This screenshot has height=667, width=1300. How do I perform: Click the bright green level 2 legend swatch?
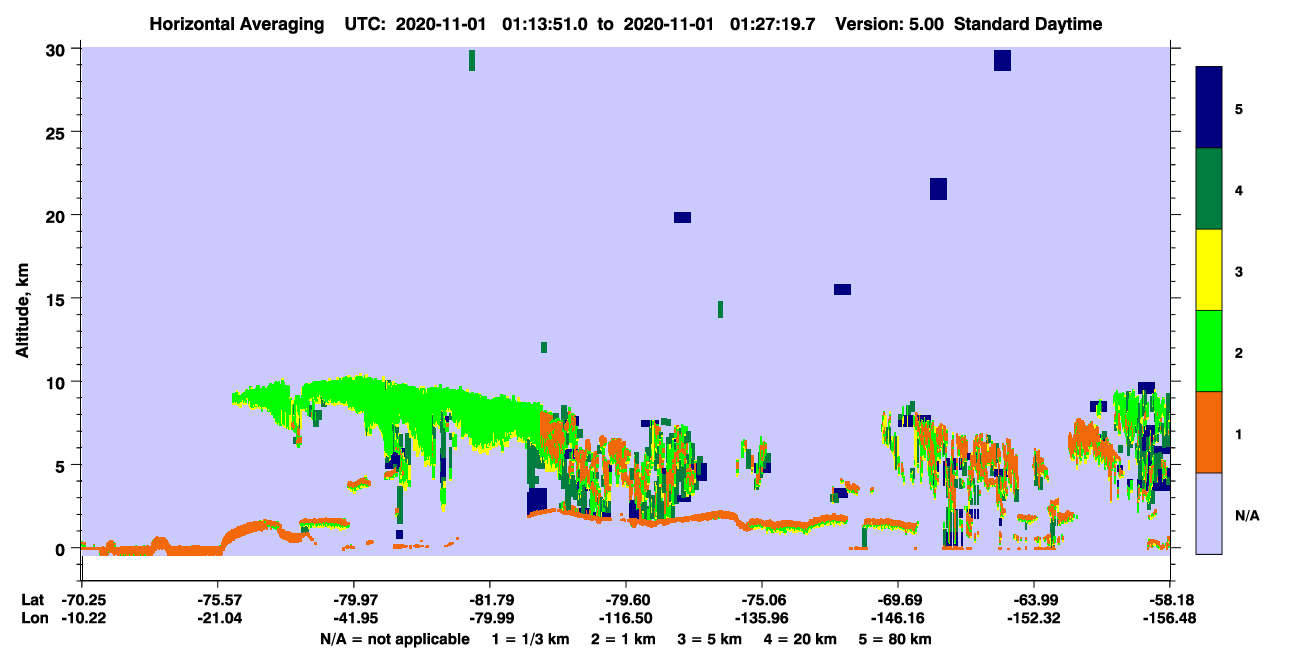1209,351
